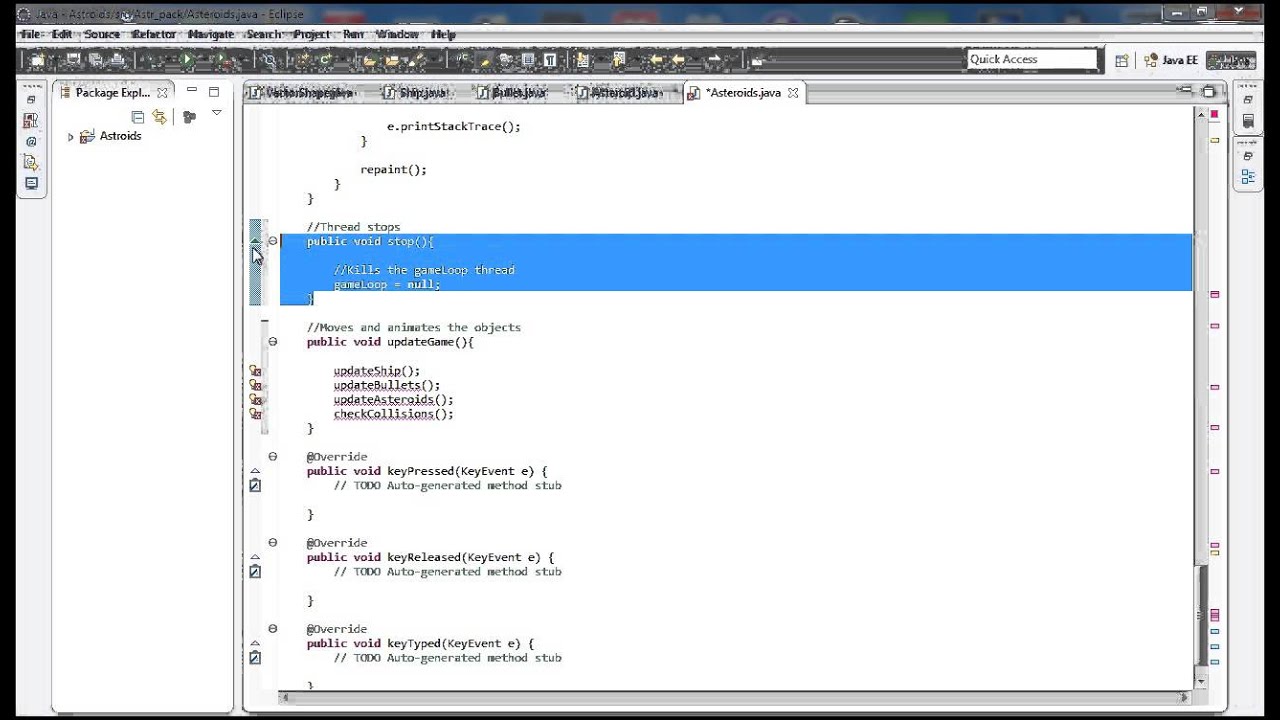Collapse the updateGame() method fold marker
The height and width of the screenshot is (720, 1280).
[x=272, y=342]
